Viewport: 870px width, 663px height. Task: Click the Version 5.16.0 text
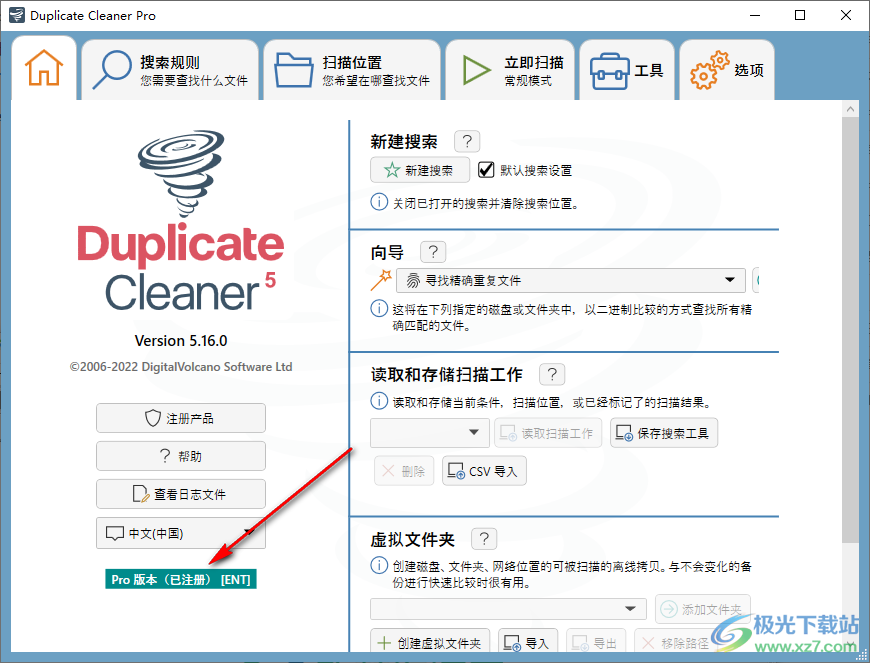(181, 341)
